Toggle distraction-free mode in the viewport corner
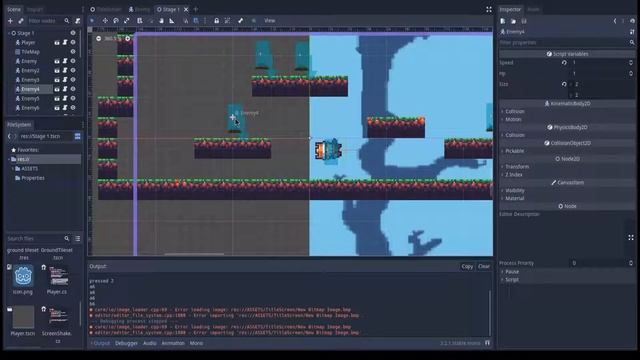The height and width of the screenshot is (360, 640). 489,9
